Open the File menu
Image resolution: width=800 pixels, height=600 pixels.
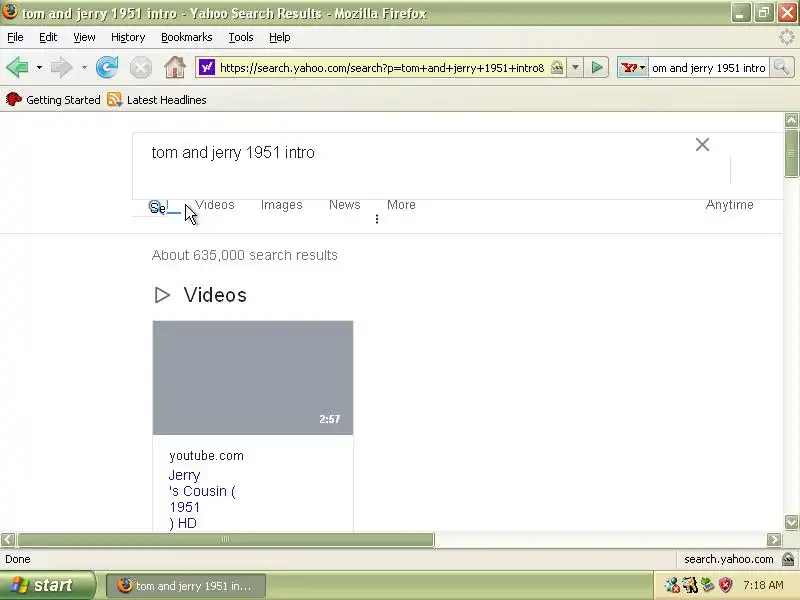15,37
